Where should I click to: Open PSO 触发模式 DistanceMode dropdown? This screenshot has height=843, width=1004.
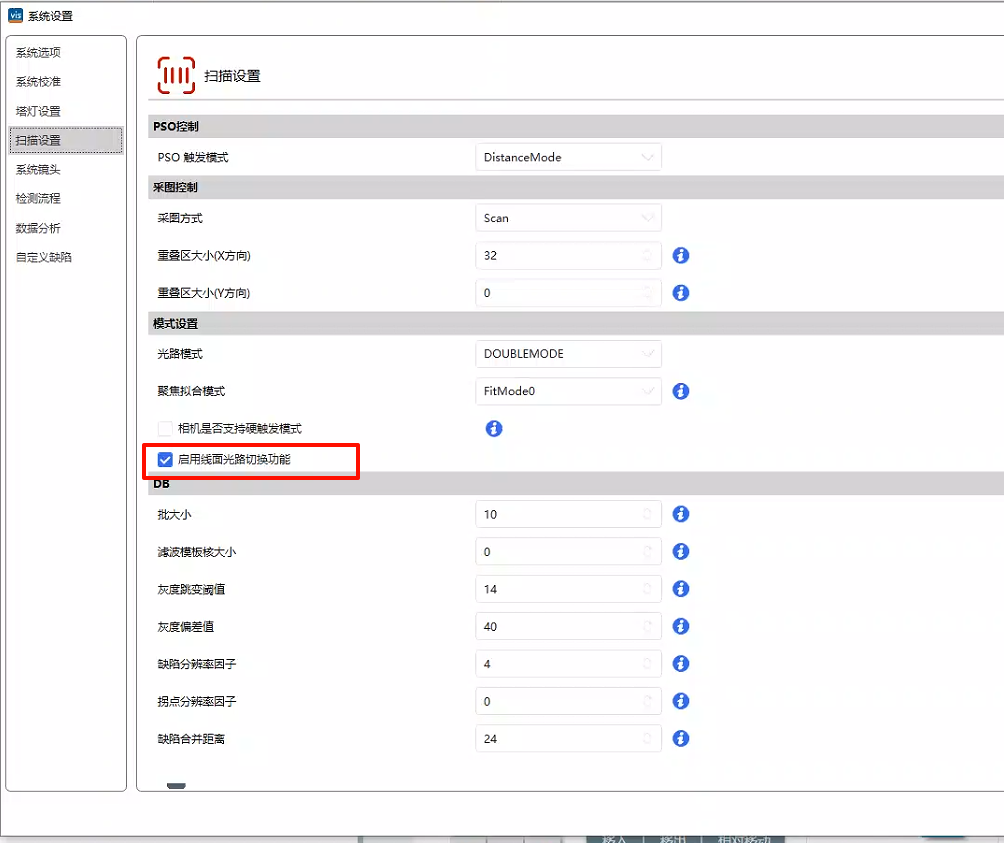point(567,157)
